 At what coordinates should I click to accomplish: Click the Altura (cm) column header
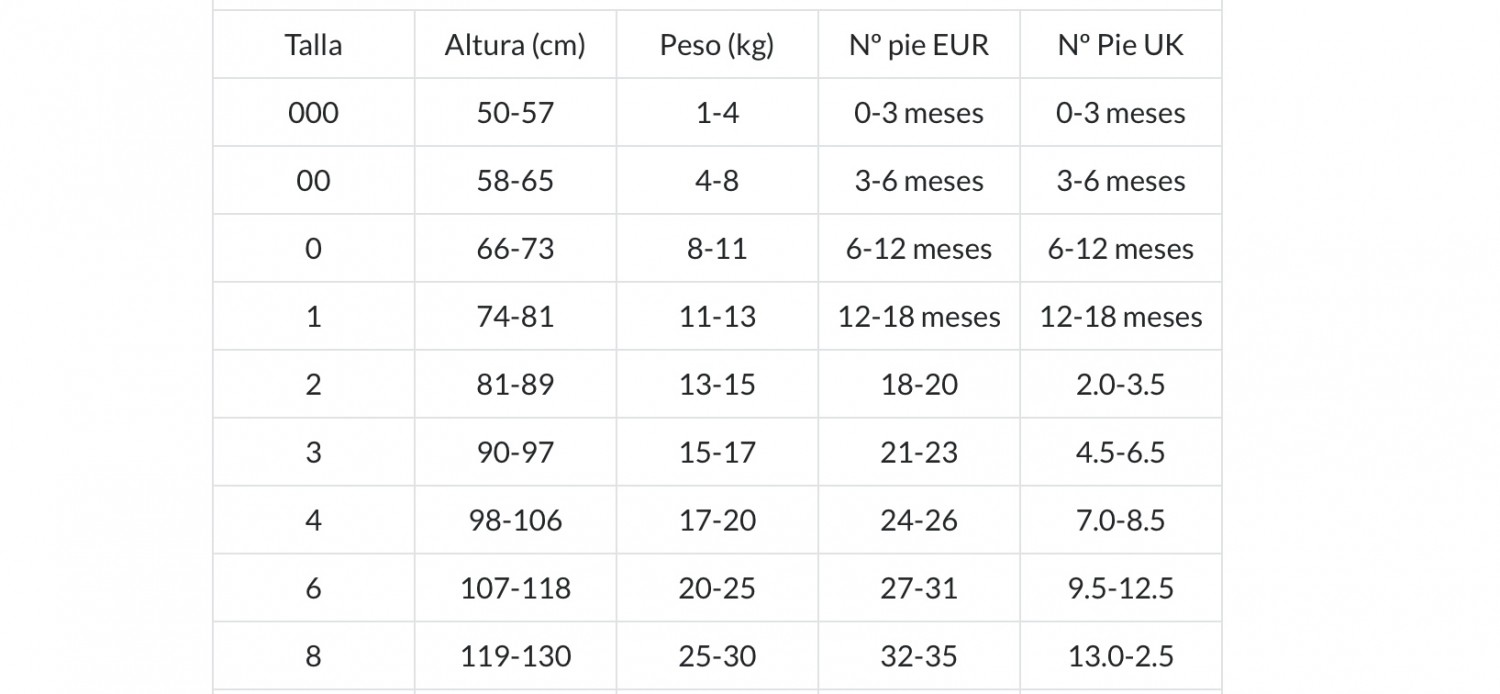click(x=515, y=45)
